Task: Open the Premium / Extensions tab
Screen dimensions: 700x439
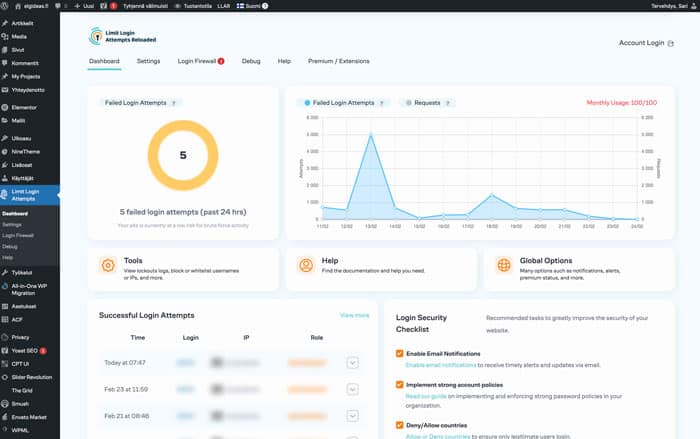Action: (x=338, y=61)
